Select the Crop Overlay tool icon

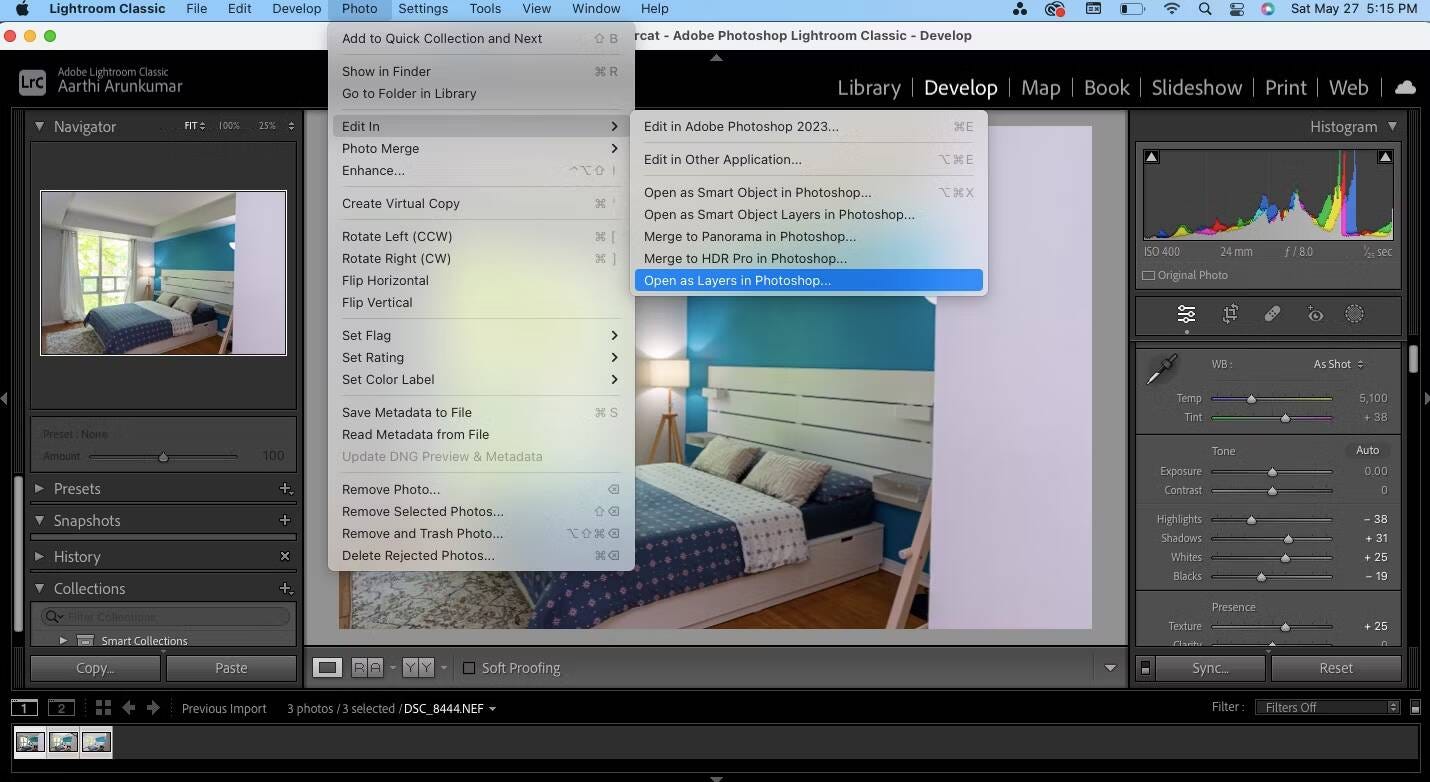[1230, 314]
